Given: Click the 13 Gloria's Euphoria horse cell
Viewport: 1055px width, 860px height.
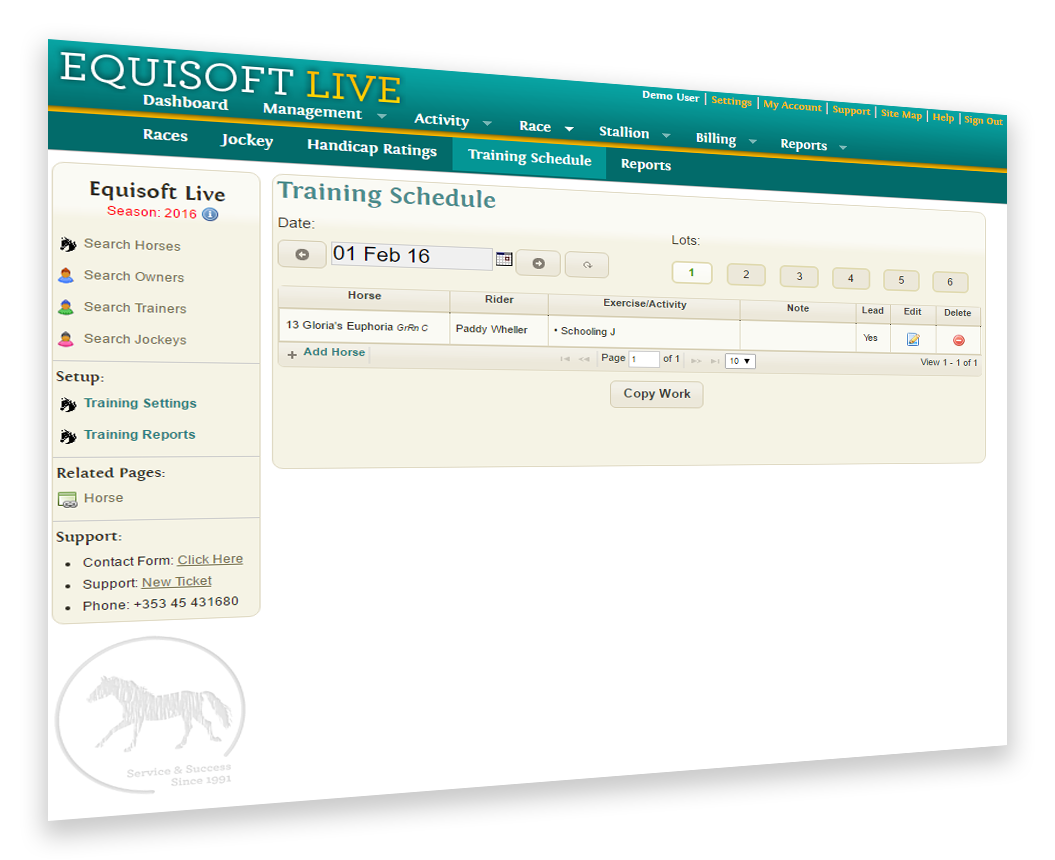Looking at the screenshot, I should coord(364,327).
